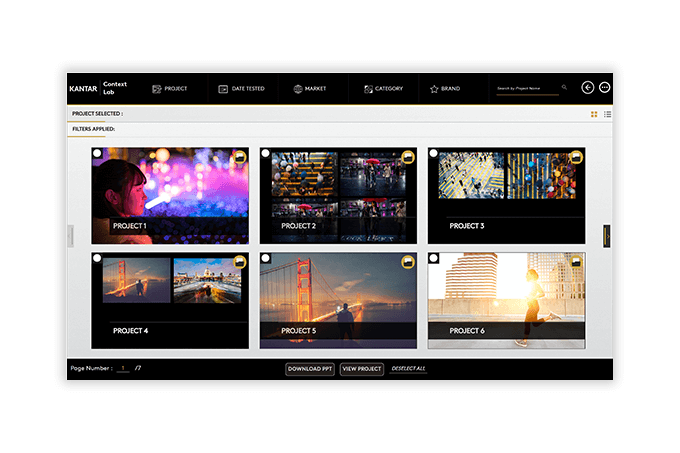Click the yellow folder icon on Project 1

pos(240,157)
